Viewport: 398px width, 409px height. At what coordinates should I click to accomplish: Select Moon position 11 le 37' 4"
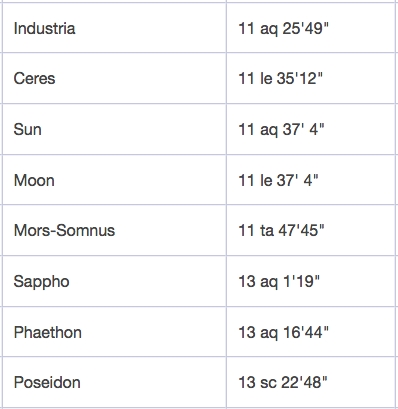click(x=278, y=180)
